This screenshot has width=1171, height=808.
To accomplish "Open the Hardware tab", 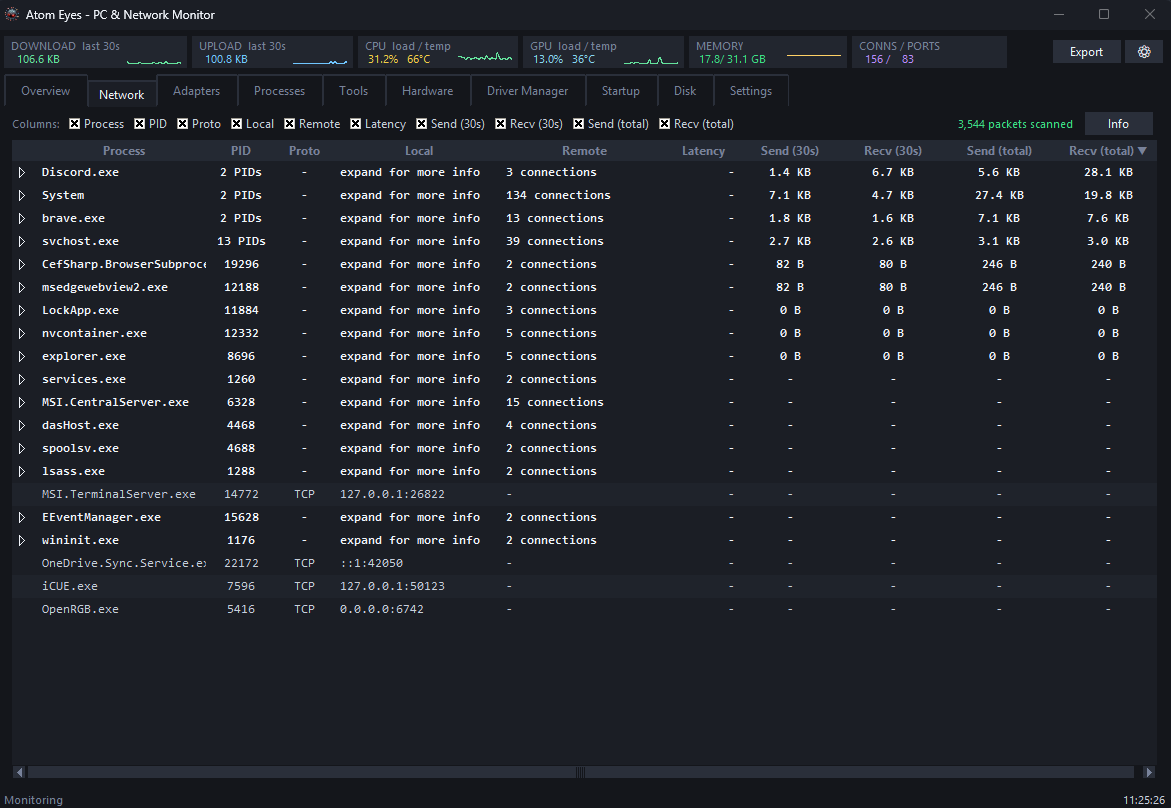I will (x=427, y=91).
